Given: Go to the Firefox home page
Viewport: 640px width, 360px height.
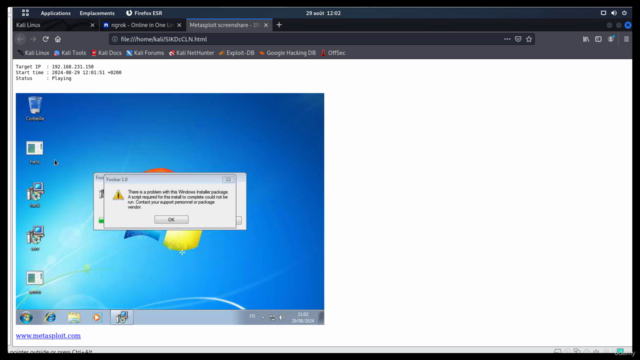Looking at the screenshot, I should pyautogui.click(x=58, y=39).
